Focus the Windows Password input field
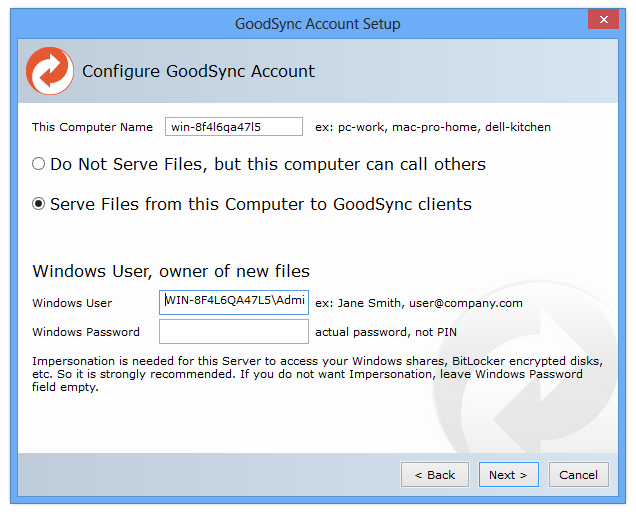This screenshot has width=636, height=514. click(x=233, y=332)
